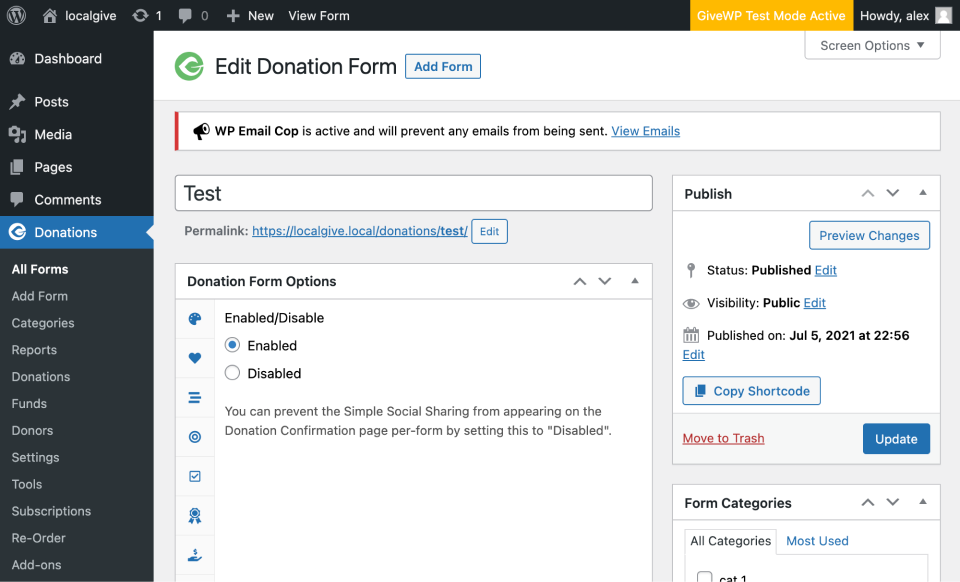The width and height of the screenshot is (960, 582).
Task: Select the Enabled radio button
Action: [x=232, y=345]
